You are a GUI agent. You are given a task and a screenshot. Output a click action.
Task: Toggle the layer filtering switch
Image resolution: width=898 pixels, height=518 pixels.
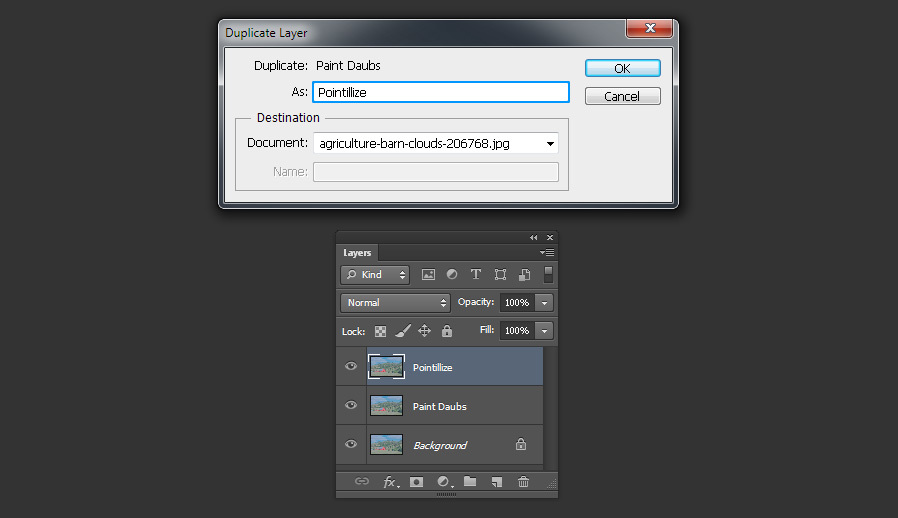548,274
